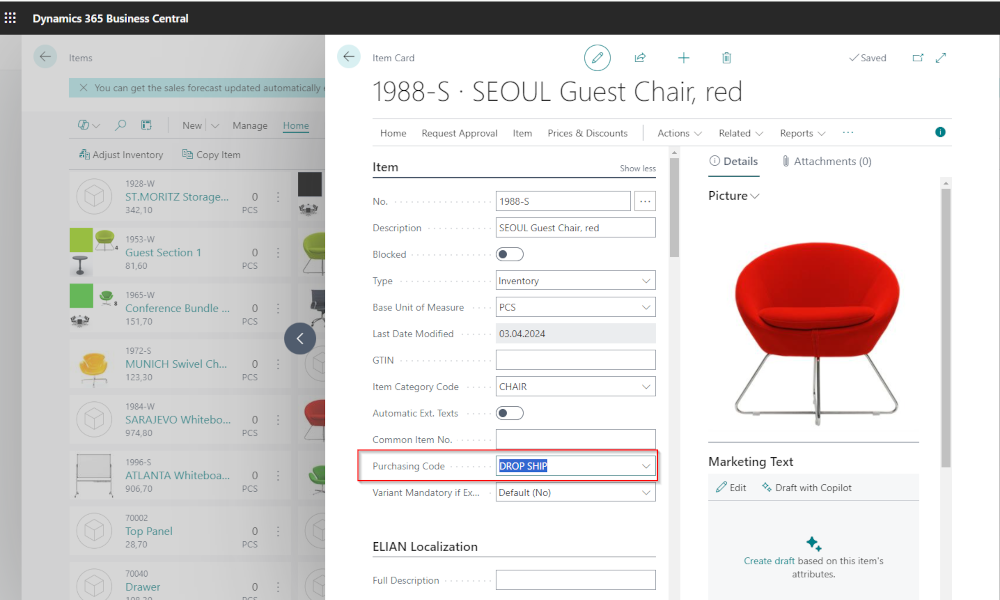Click the FactBox pane vertical scrollbar

pyautogui.click(x=946, y=328)
